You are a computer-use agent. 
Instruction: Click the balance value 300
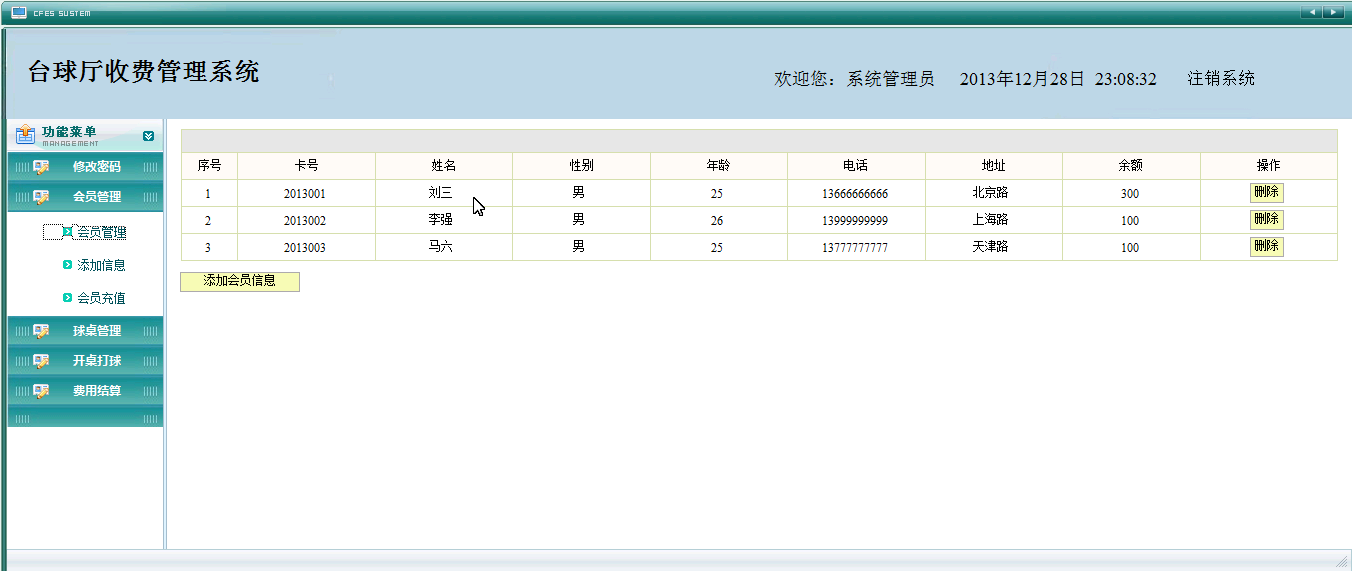tap(1130, 194)
